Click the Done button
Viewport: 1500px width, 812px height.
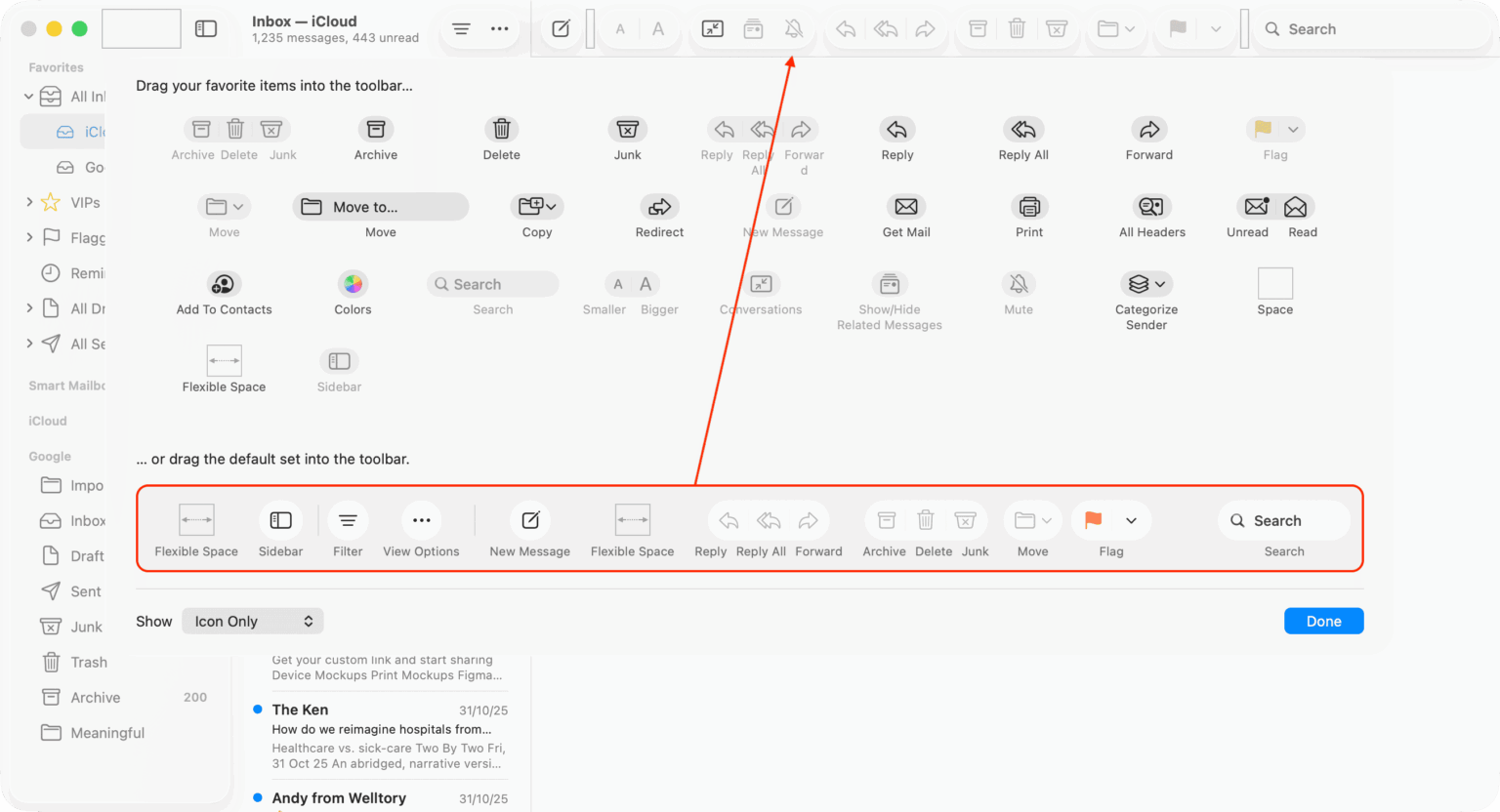pyautogui.click(x=1323, y=622)
